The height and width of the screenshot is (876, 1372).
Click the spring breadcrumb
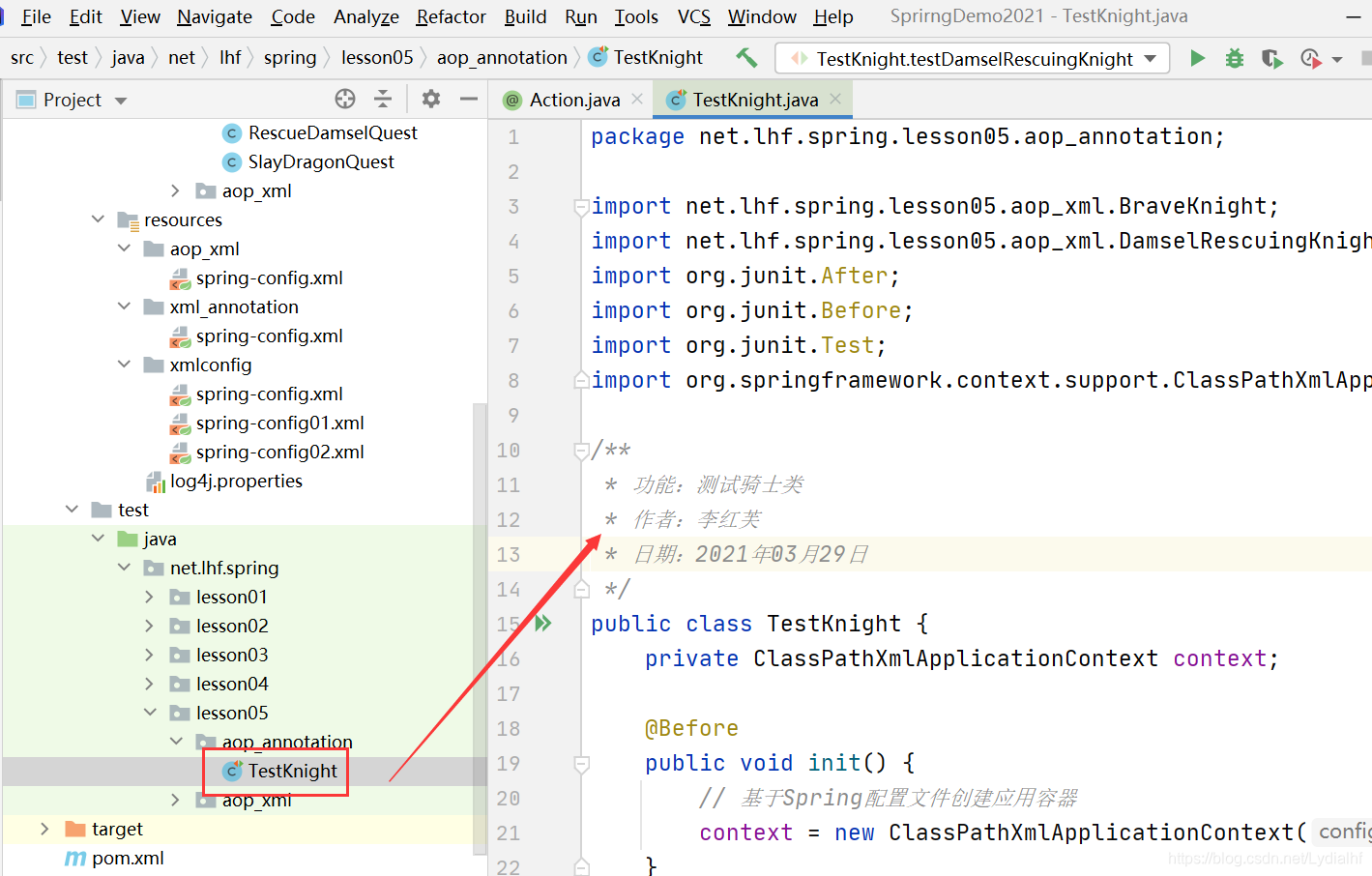(290, 58)
